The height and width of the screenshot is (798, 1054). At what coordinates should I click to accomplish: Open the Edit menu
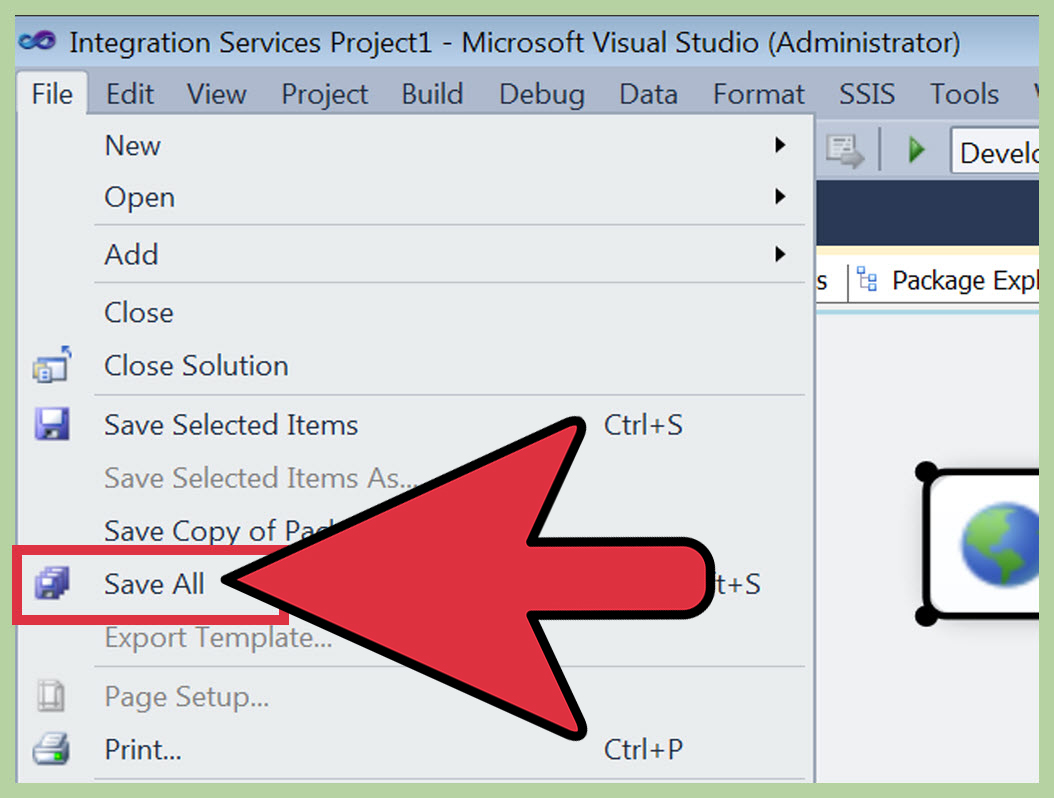point(130,94)
